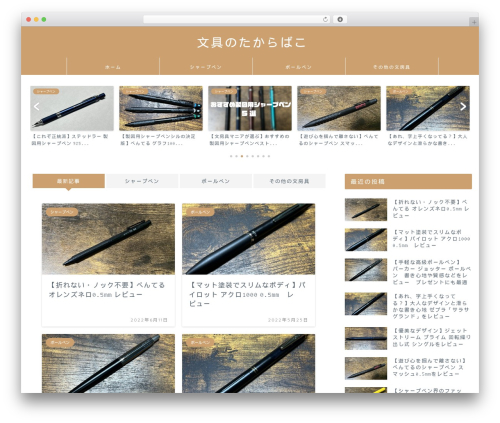Advance carousel with the right arrow

coord(463,106)
